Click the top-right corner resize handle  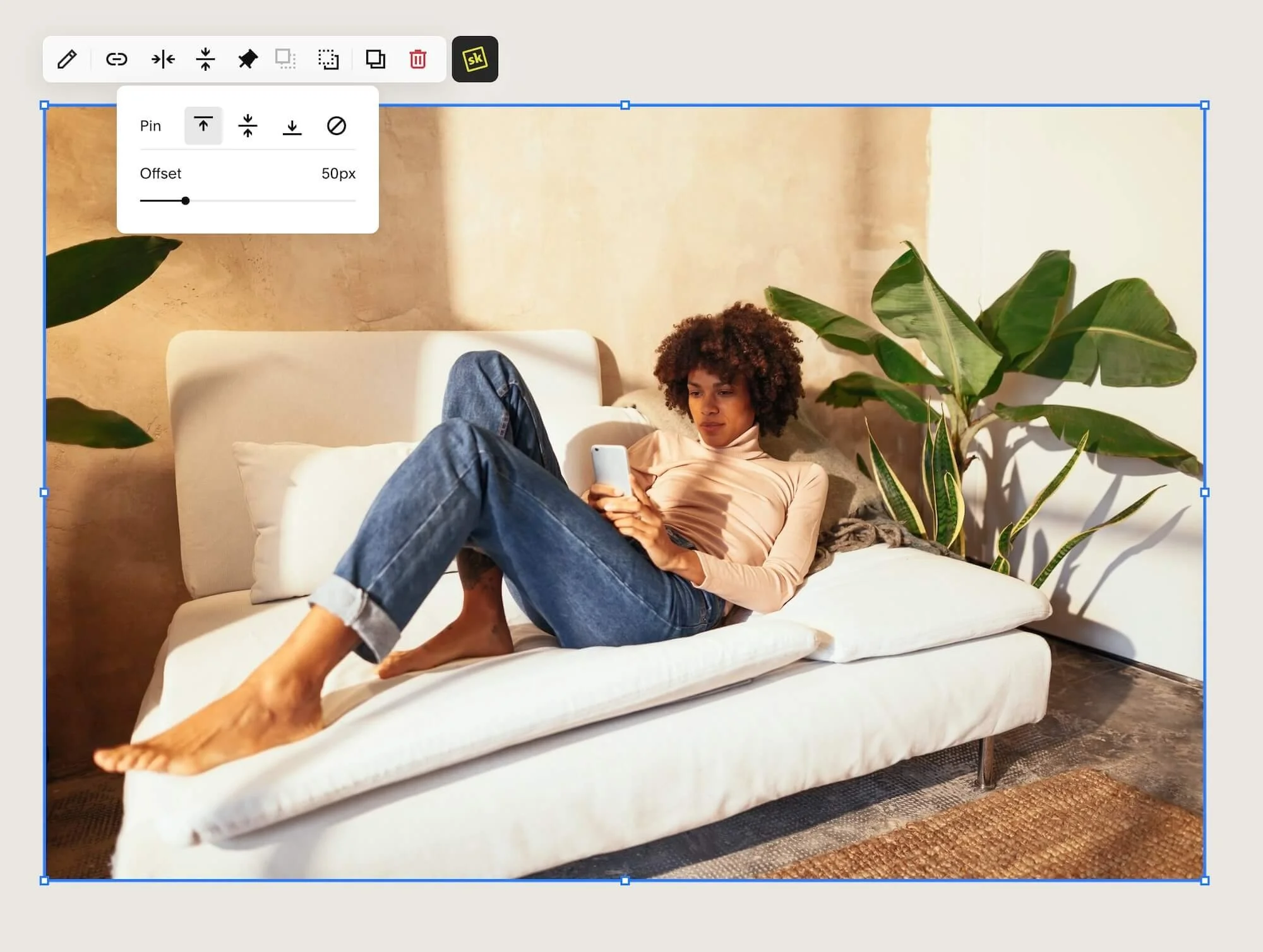point(1204,105)
